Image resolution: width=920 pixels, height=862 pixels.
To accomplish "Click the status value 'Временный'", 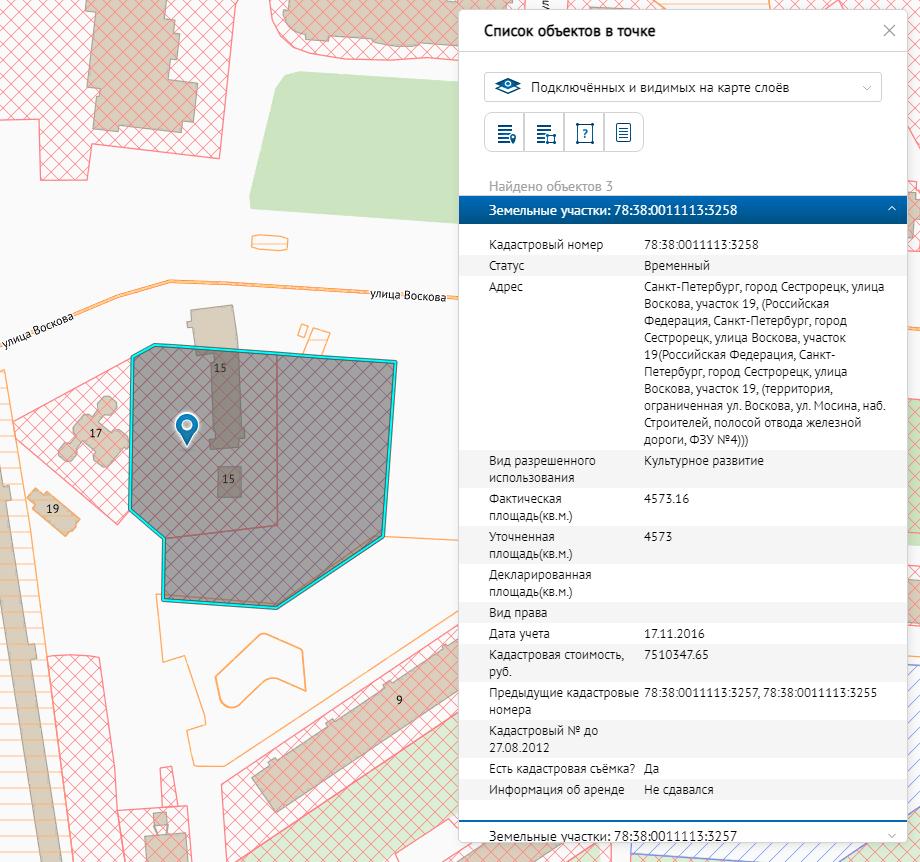I will (677, 266).
